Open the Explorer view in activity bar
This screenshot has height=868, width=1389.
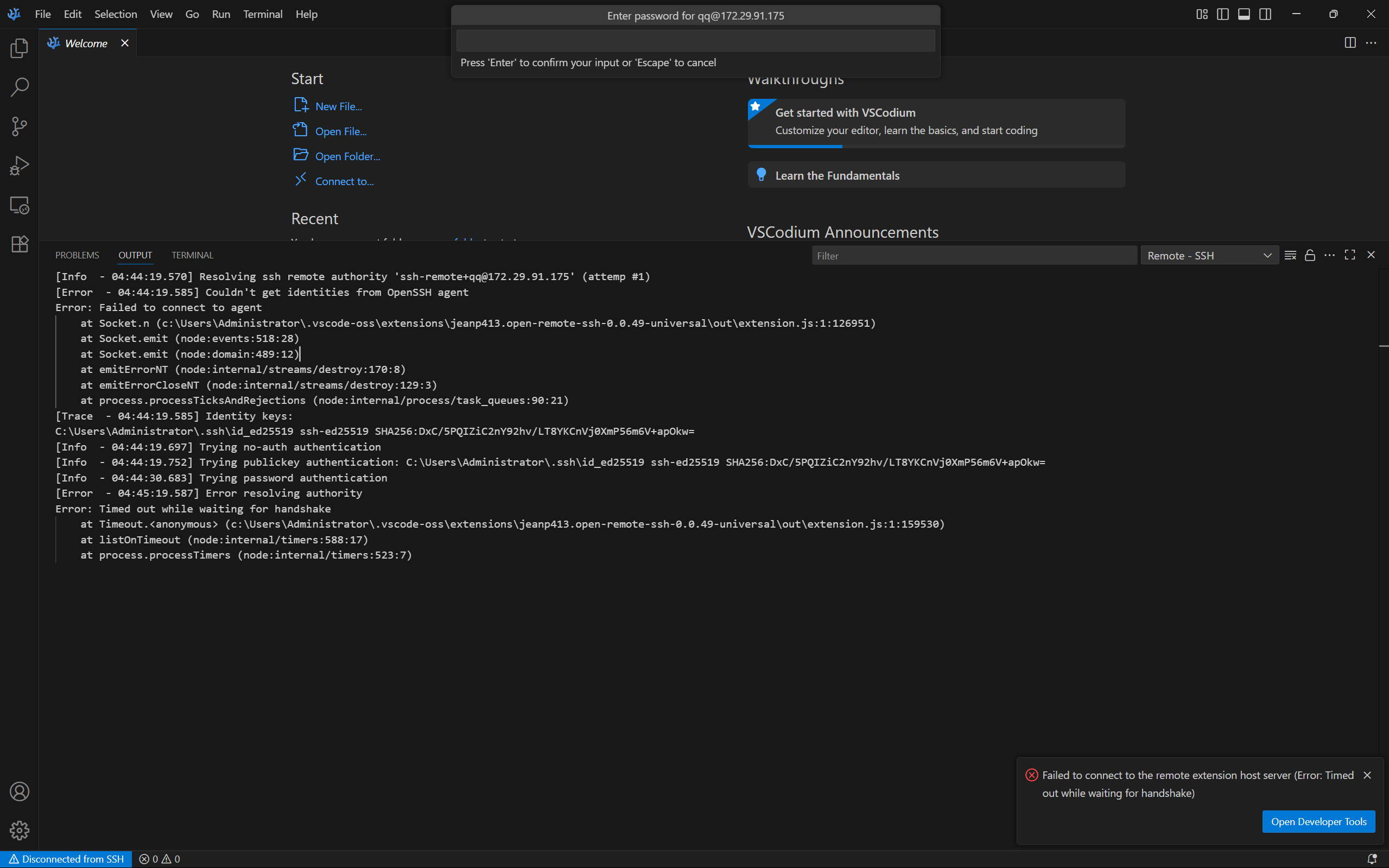[x=19, y=48]
